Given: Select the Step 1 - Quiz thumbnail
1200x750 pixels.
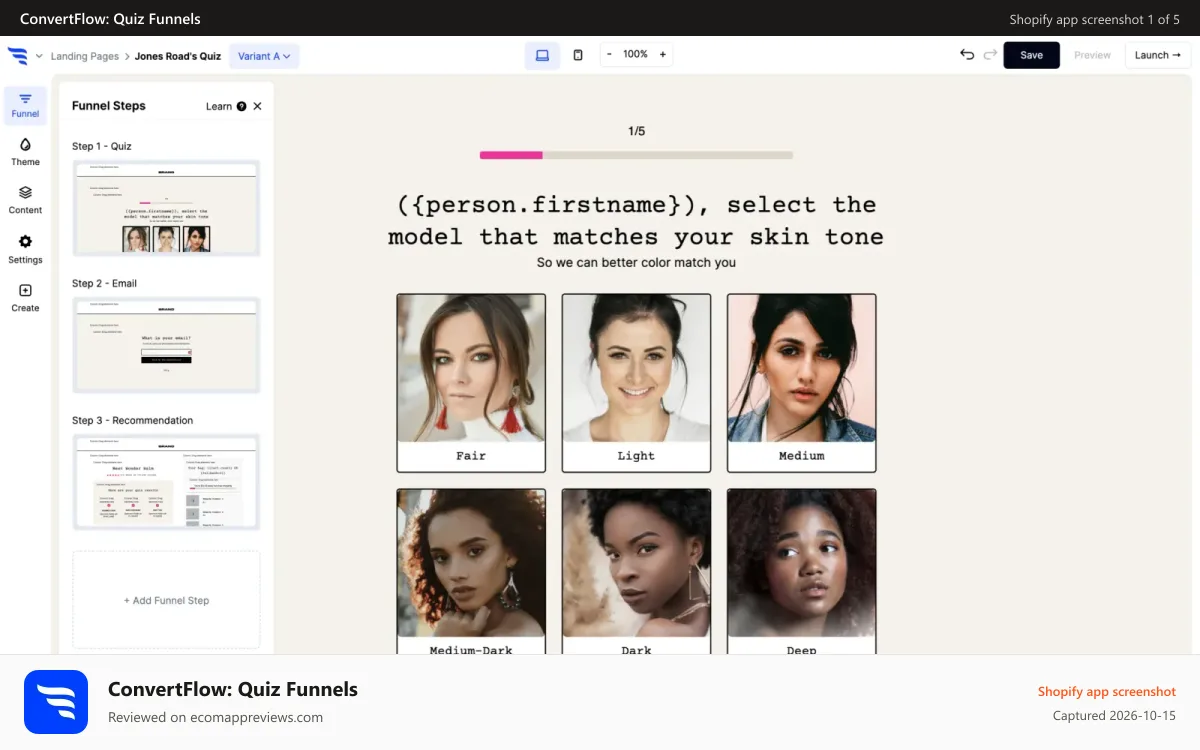Looking at the screenshot, I should [x=166, y=209].
